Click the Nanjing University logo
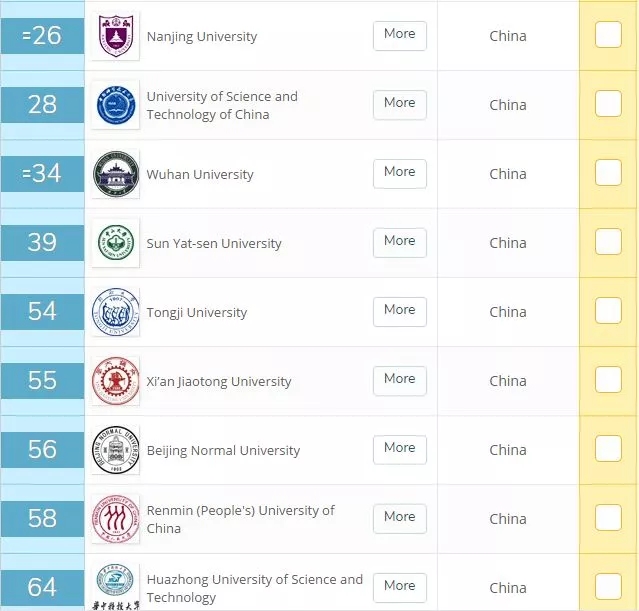 pyautogui.click(x=115, y=36)
